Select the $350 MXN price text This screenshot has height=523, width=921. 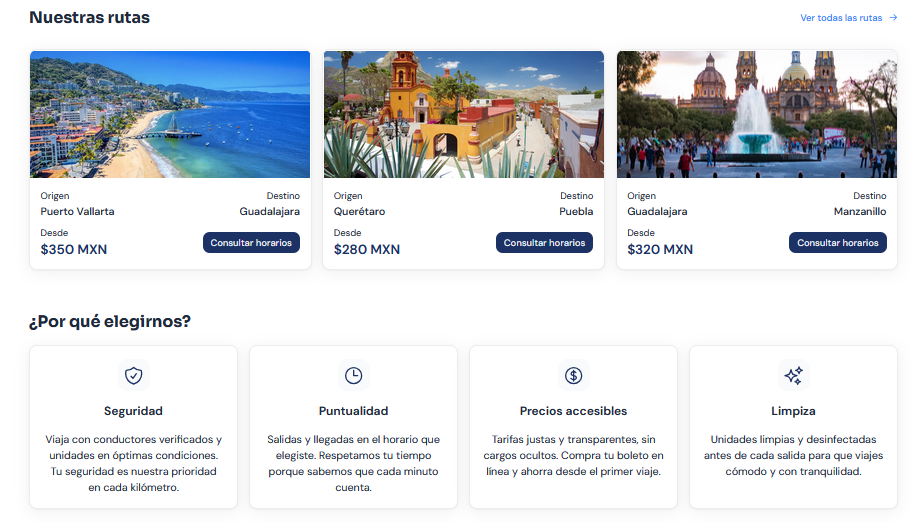tap(74, 250)
